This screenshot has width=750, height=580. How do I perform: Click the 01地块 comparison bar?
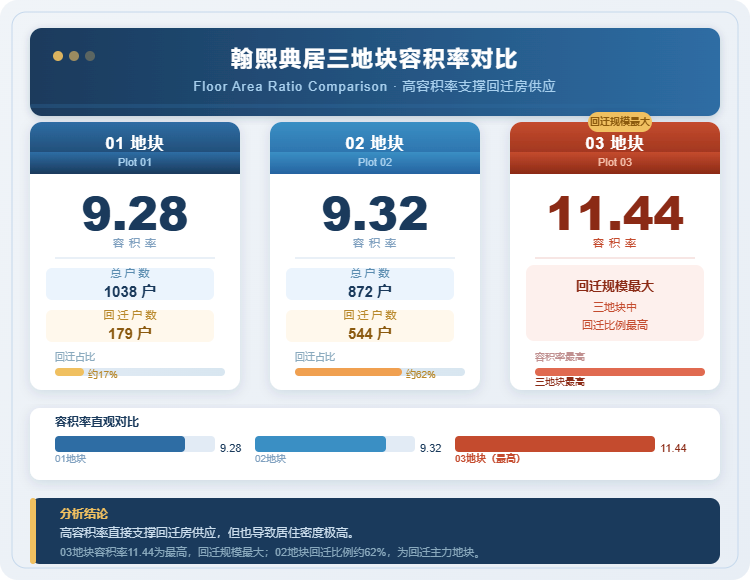tap(135, 444)
